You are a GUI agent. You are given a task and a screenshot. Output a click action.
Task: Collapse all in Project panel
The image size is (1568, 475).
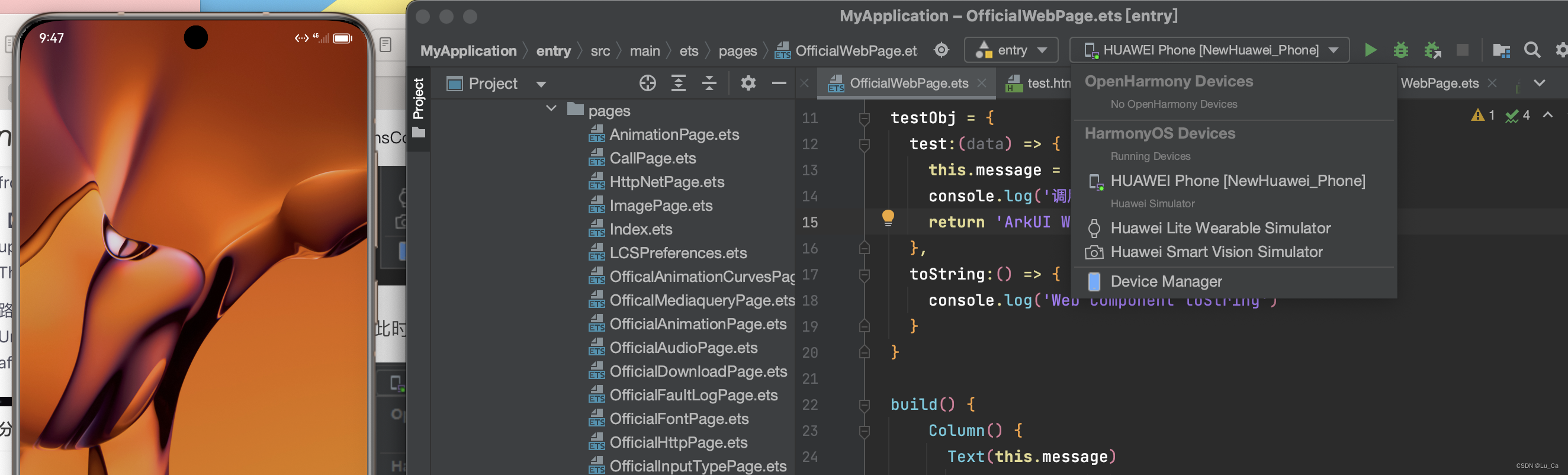tap(709, 83)
